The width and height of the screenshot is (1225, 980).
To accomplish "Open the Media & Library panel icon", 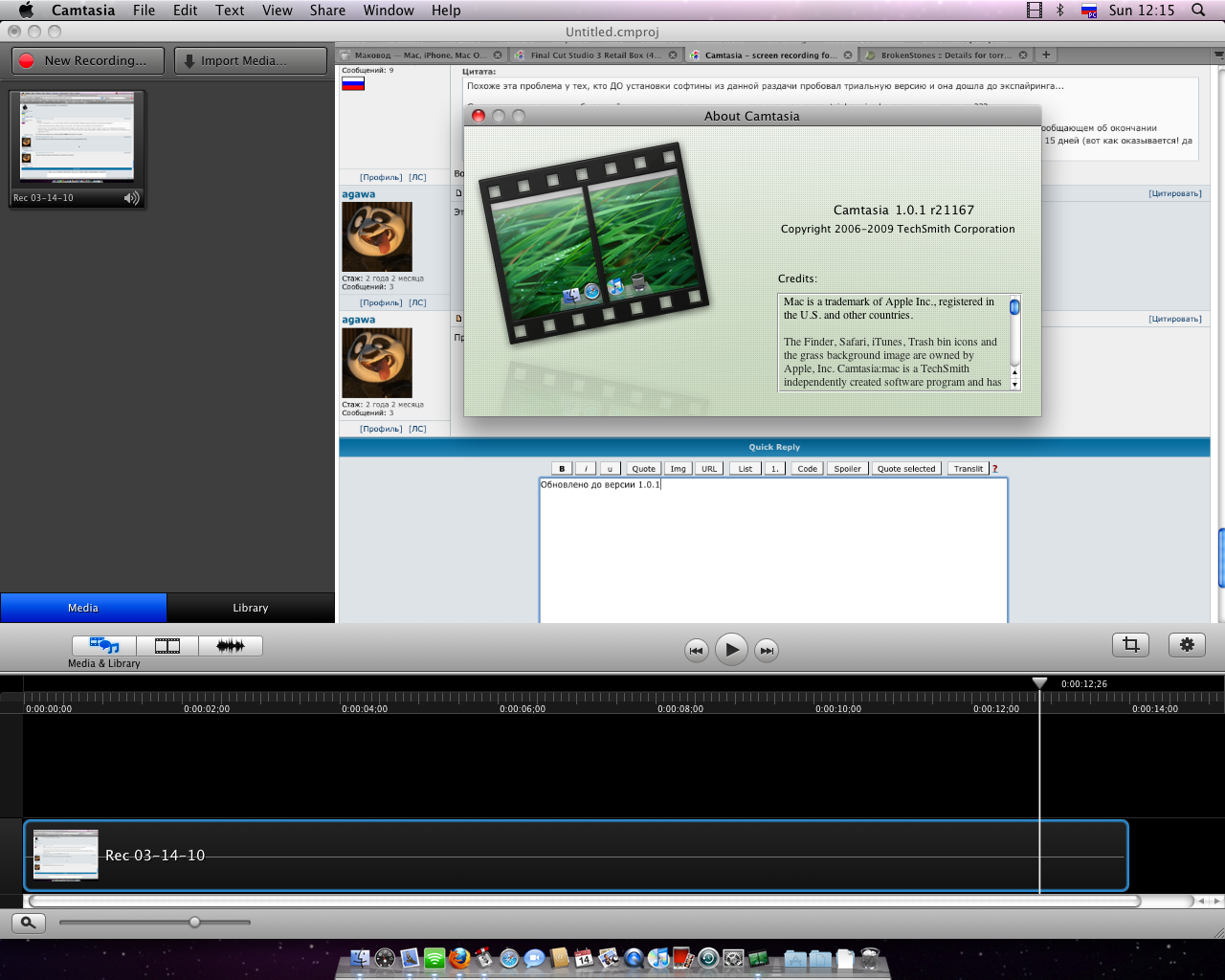I will tap(104, 646).
